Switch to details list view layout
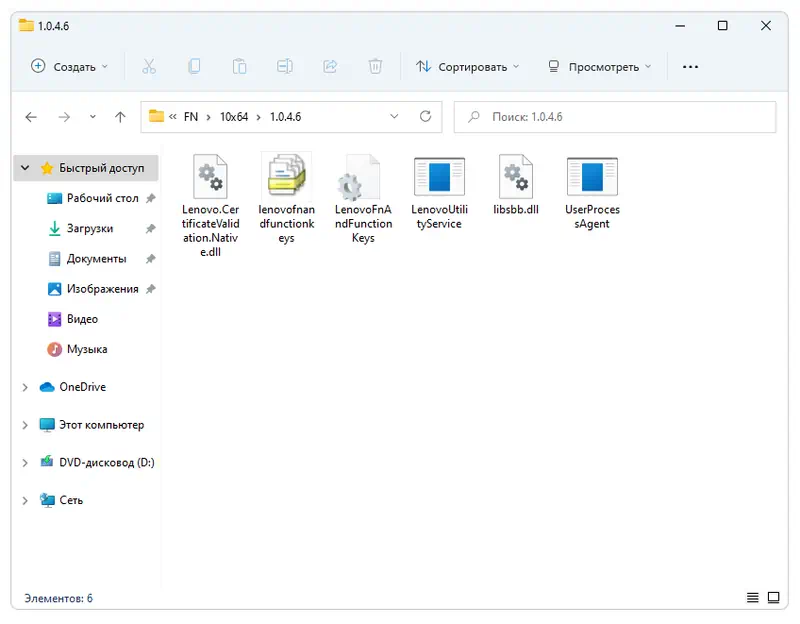Viewport: 800px width, 624px height. (x=753, y=598)
